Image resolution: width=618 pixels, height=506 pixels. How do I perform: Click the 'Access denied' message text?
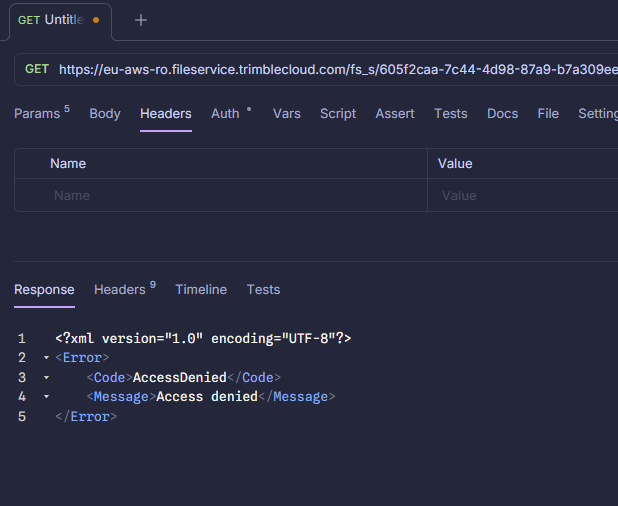pos(207,396)
